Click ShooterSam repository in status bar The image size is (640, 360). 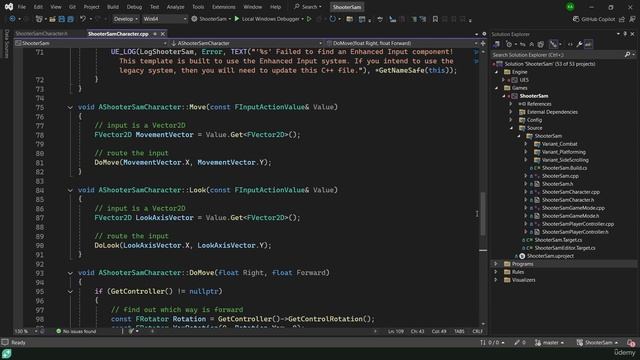[x=598, y=342]
